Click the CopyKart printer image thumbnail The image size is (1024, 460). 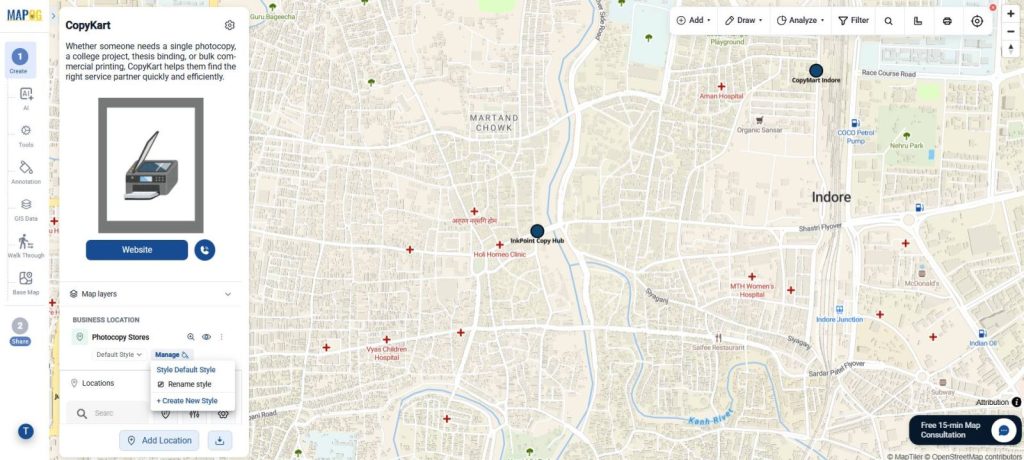[x=151, y=165]
